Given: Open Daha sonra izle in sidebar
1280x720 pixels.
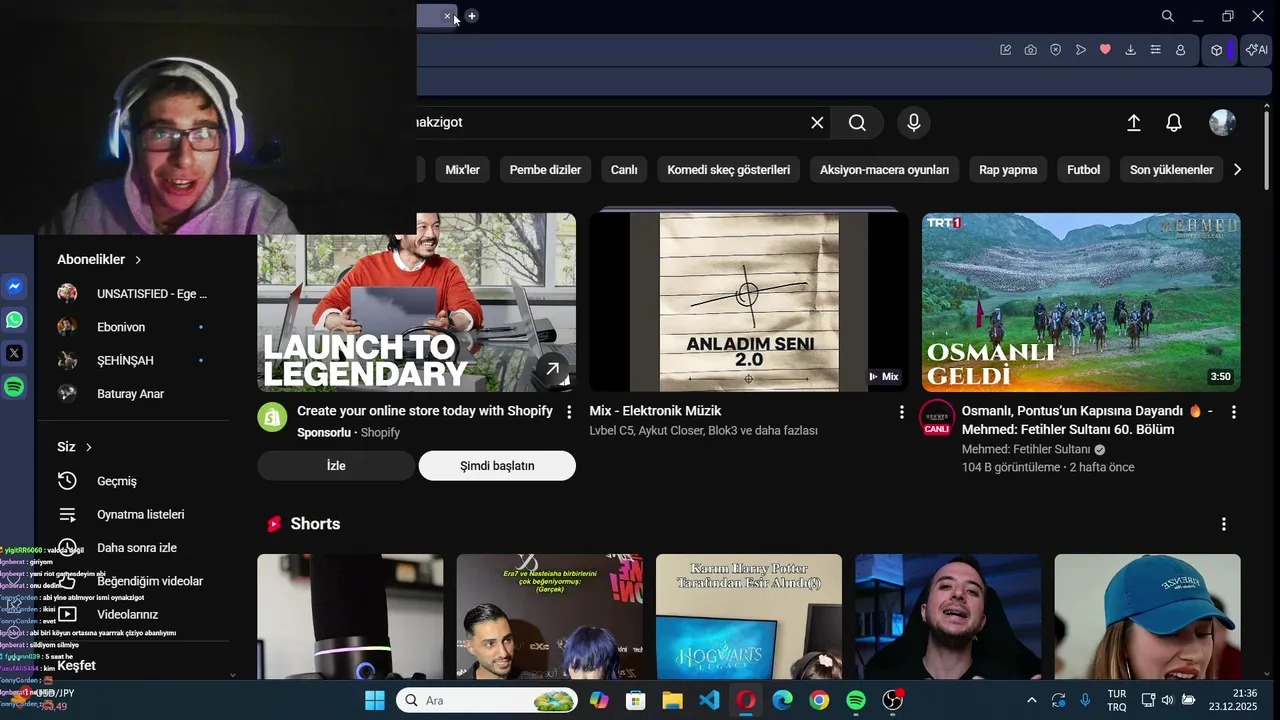Looking at the screenshot, I should pos(136,548).
